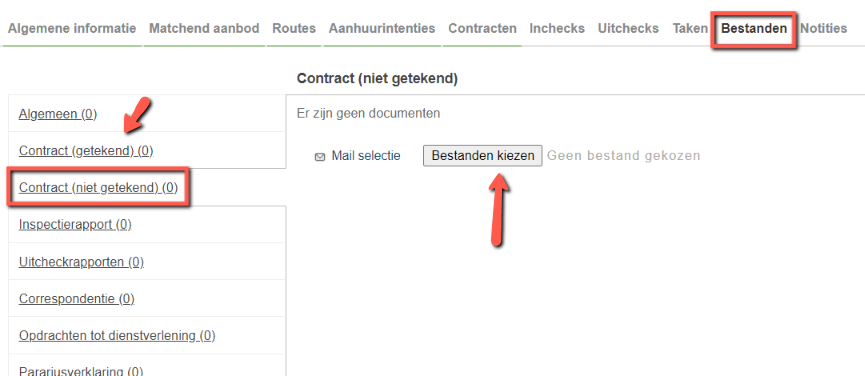Select Opdrachten tot dienstverlening category

(x=117, y=335)
